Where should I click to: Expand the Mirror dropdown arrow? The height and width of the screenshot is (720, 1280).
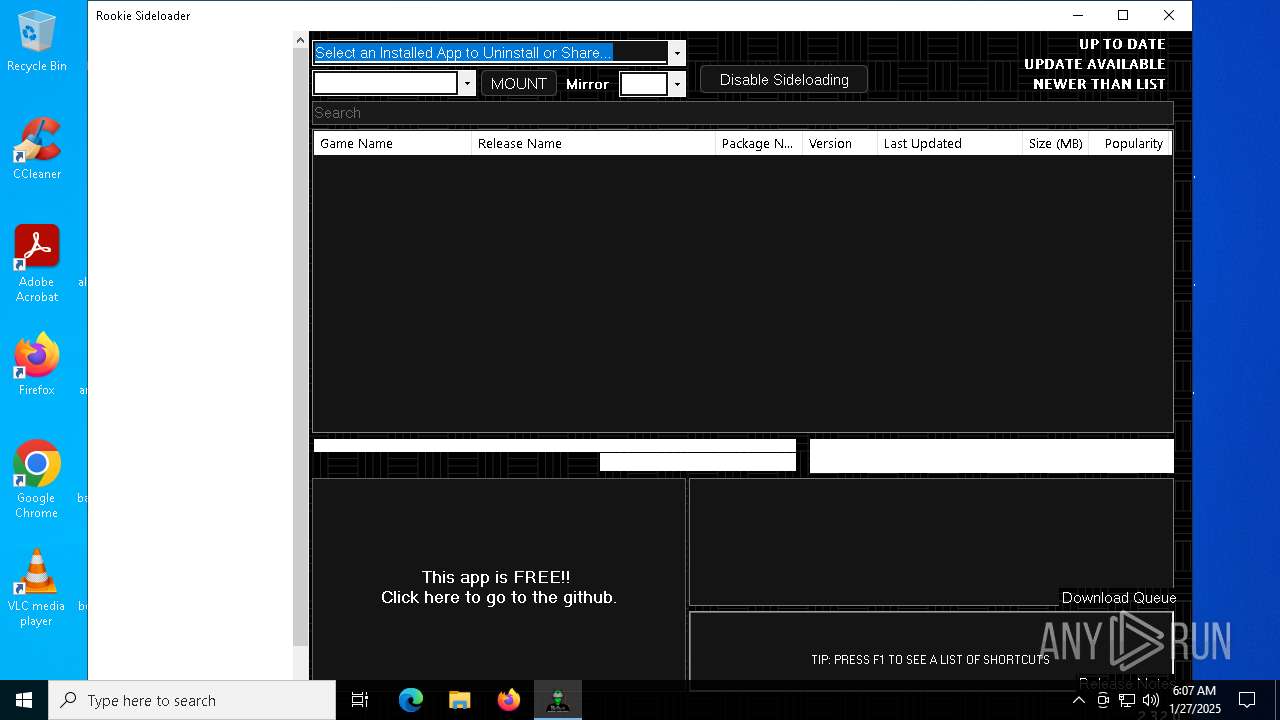pos(677,84)
